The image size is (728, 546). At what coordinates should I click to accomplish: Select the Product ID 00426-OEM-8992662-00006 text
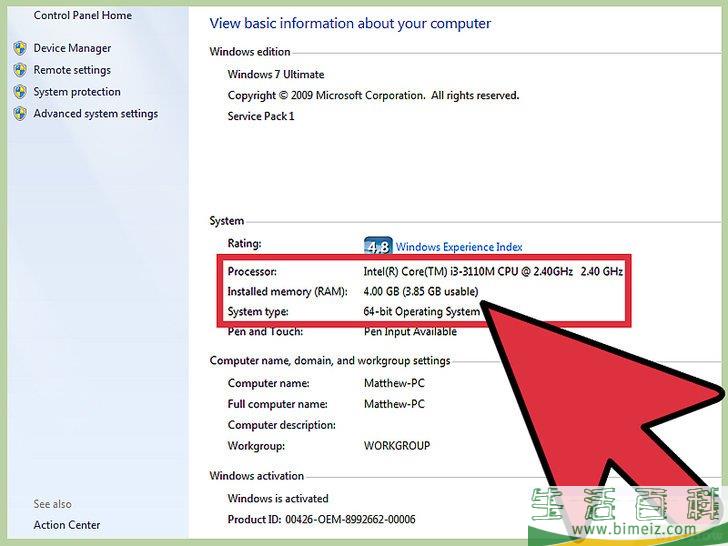pyautogui.click(x=321, y=520)
